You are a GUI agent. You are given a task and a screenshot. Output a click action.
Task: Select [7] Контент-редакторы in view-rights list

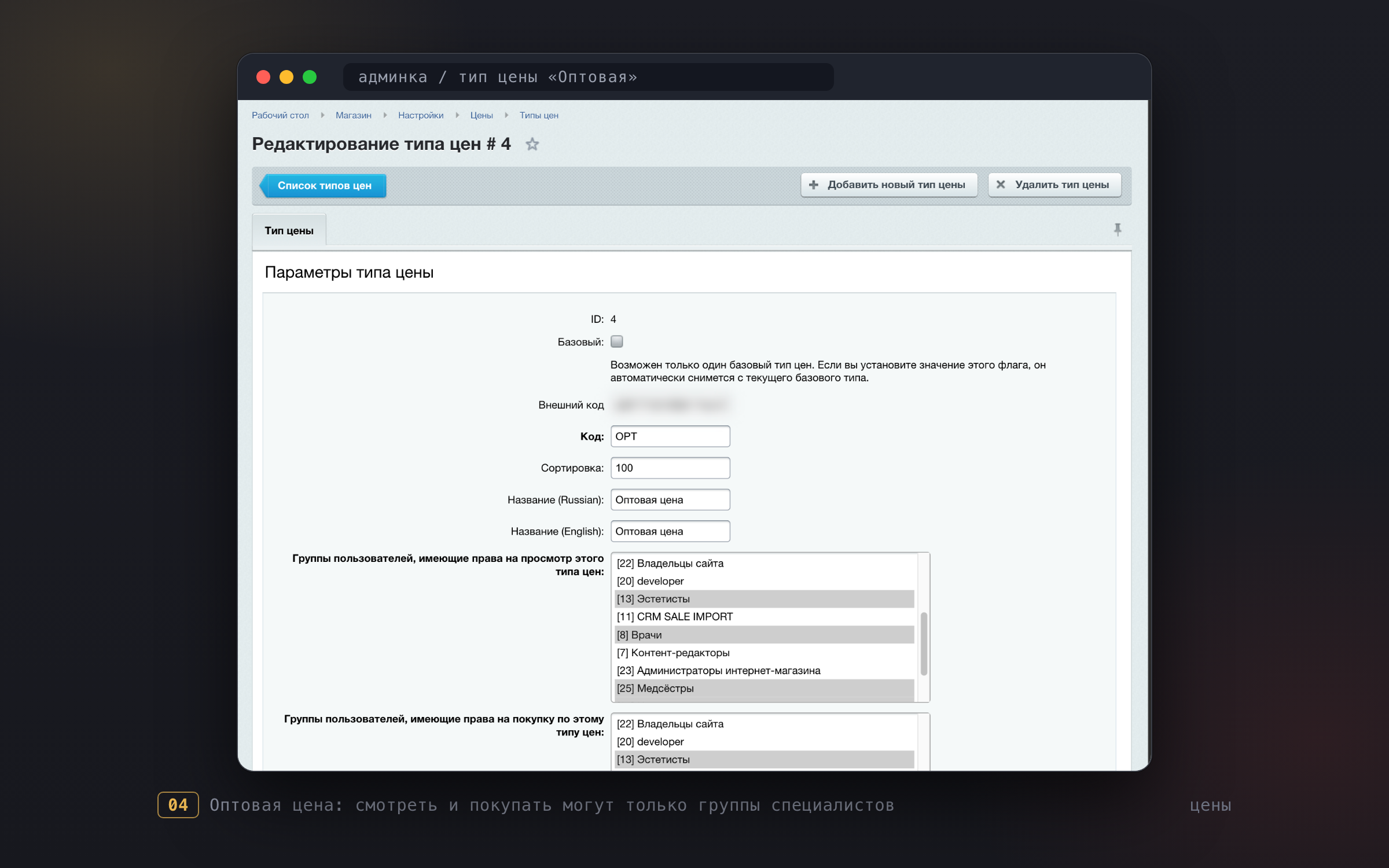click(764, 653)
